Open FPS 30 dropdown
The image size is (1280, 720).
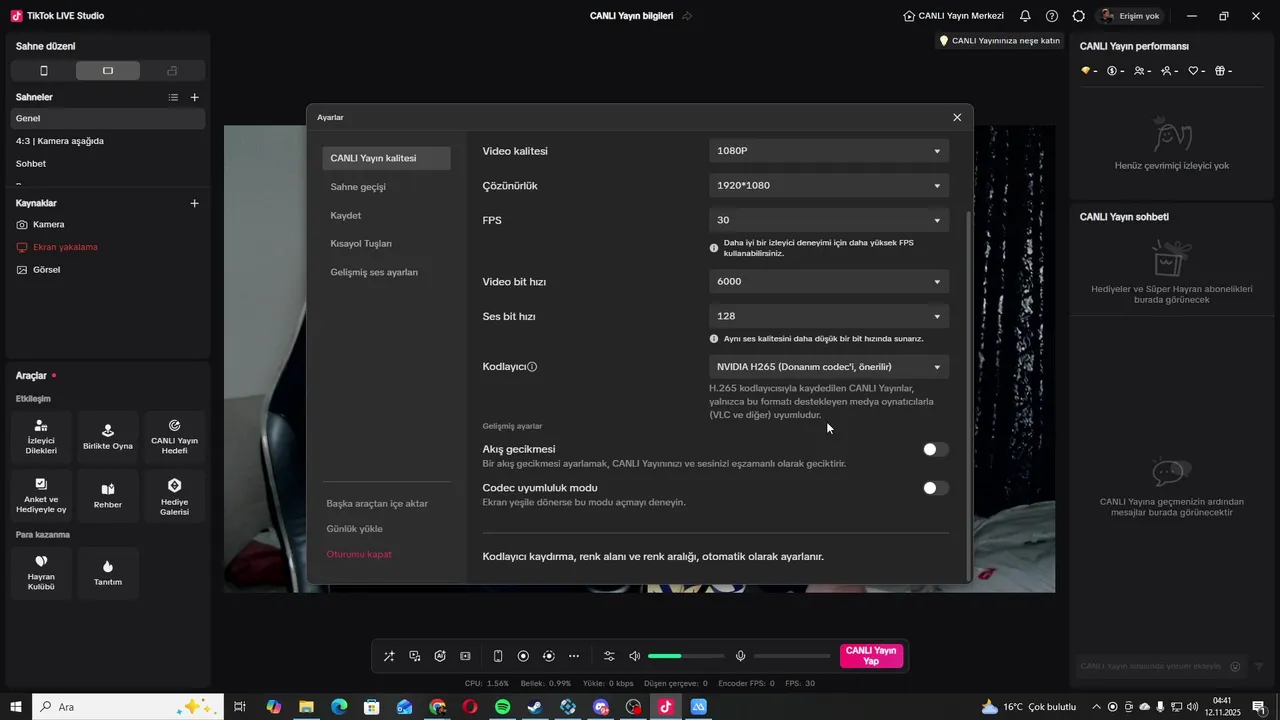click(829, 220)
